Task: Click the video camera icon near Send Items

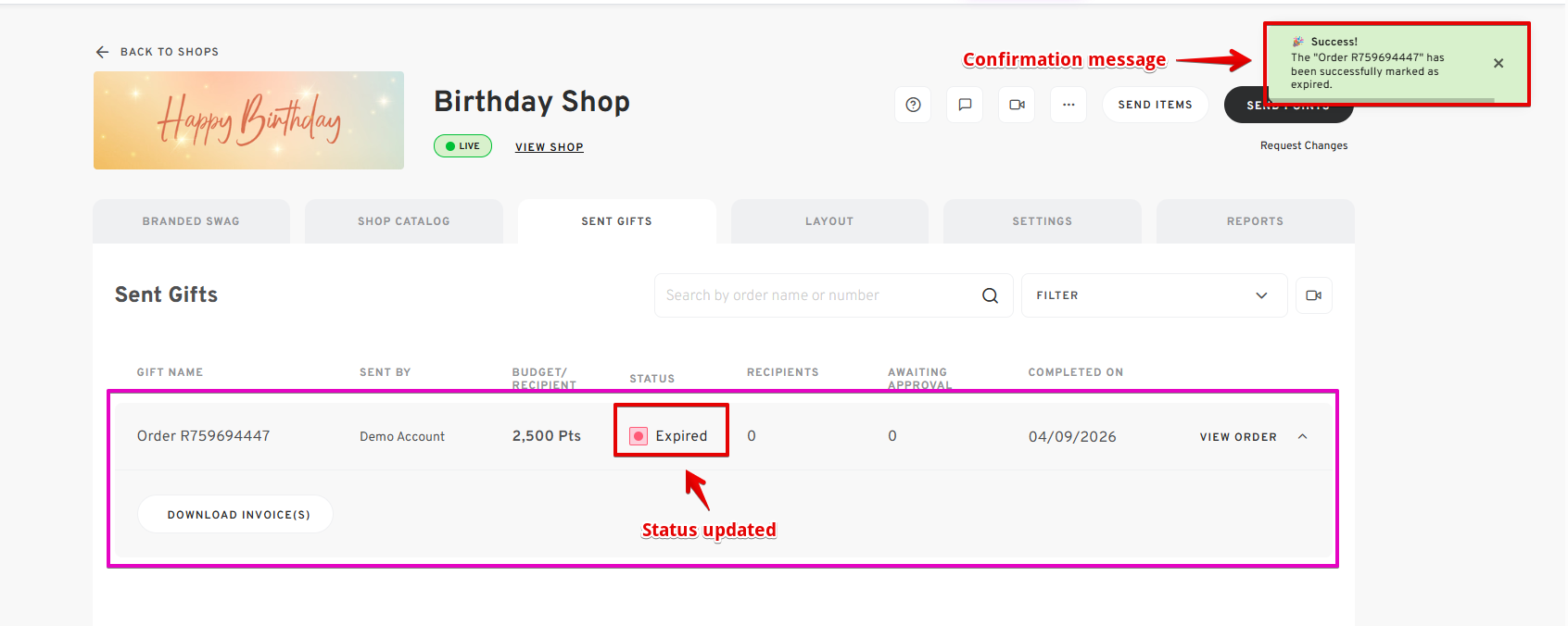Action: 1017,105
